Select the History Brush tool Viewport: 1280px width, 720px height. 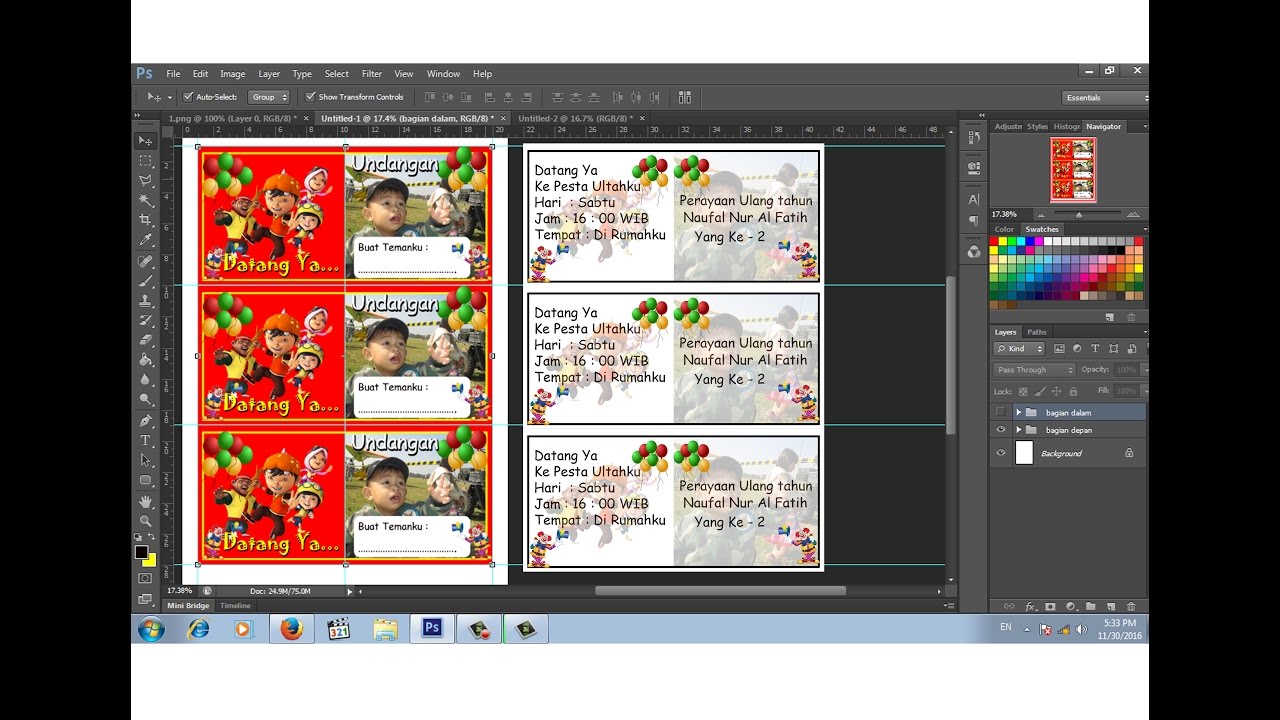146,321
